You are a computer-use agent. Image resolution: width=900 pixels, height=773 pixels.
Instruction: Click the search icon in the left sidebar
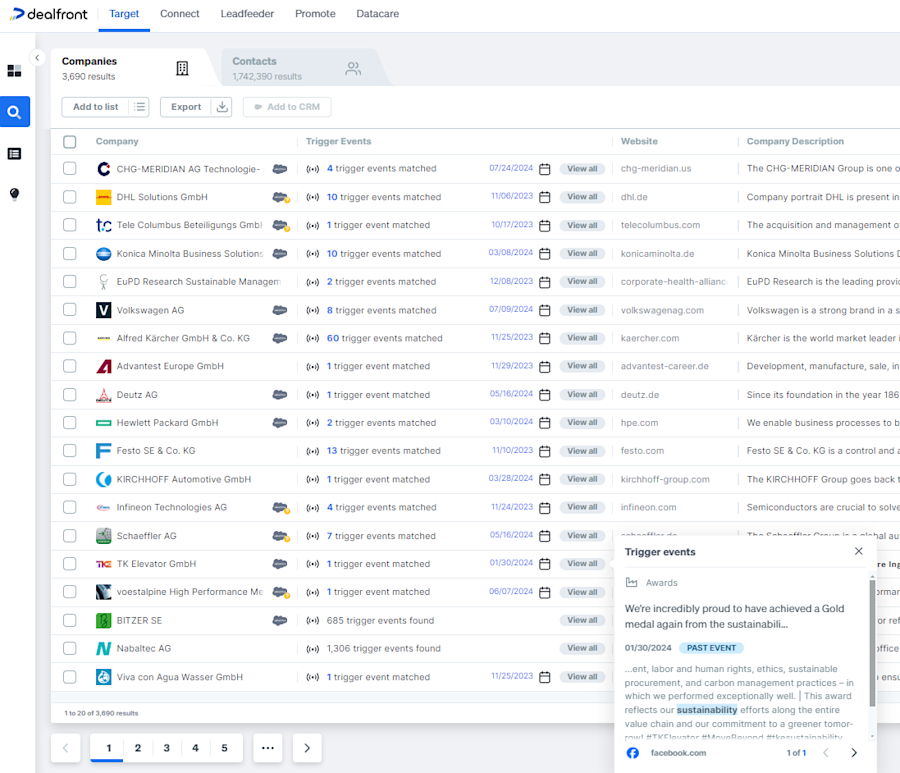pyautogui.click(x=14, y=112)
